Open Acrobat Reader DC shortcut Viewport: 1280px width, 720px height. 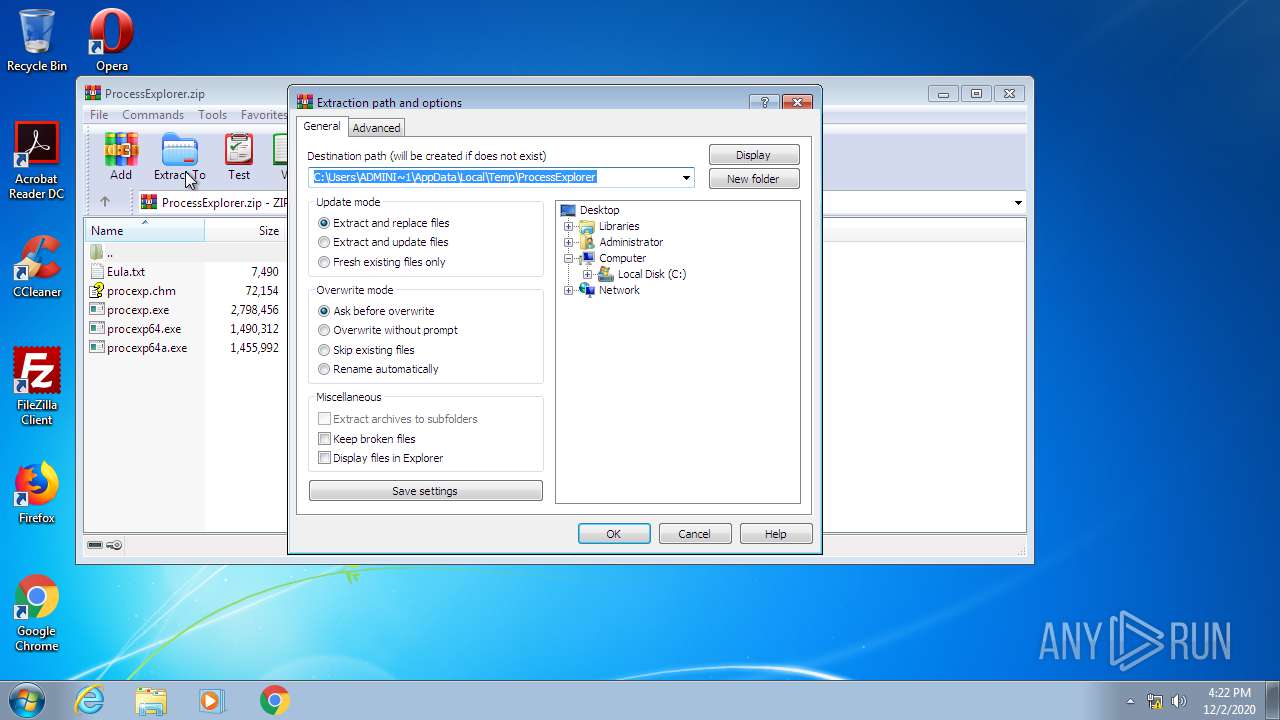pyautogui.click(x=37, y=161)
